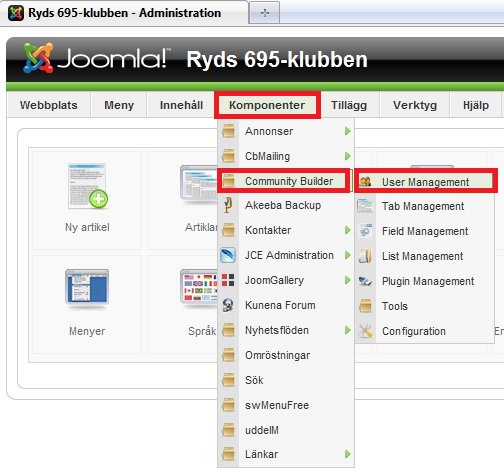Click the JoomGallery squares icon
504x476 pixels.
click(228, 280)
